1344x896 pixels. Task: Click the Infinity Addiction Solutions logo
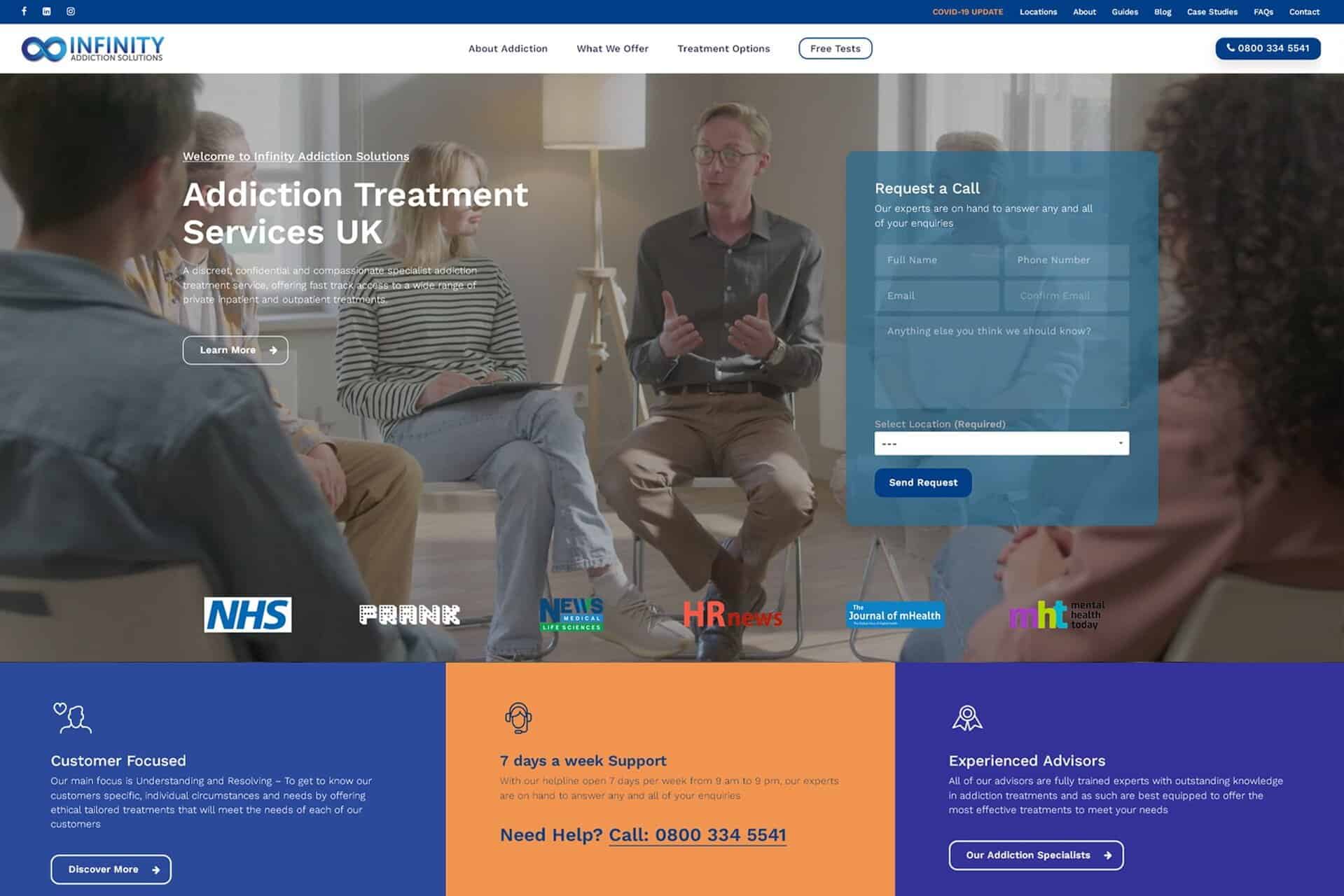pos(92,48)
